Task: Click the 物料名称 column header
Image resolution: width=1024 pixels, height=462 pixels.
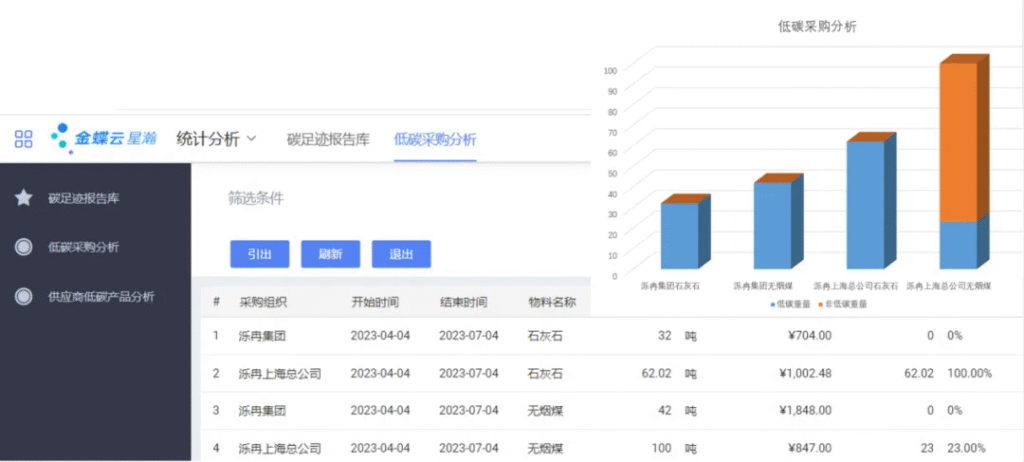Action: 552,302
